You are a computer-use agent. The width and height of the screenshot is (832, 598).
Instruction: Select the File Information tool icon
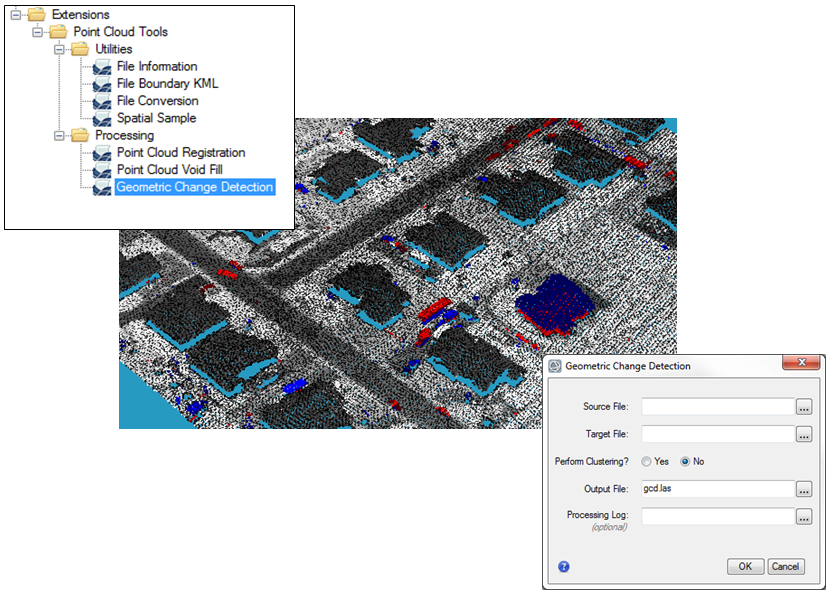point(100,66)
